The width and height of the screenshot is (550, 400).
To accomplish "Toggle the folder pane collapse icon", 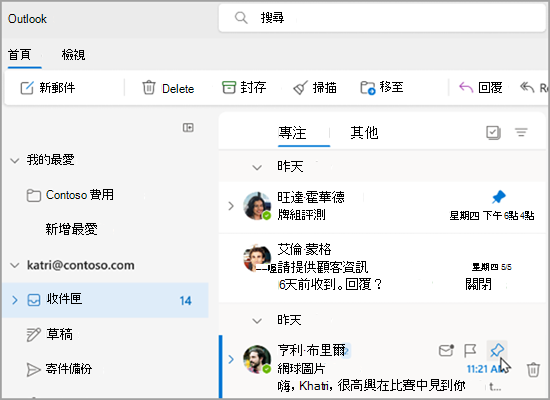I will [188, 127].
